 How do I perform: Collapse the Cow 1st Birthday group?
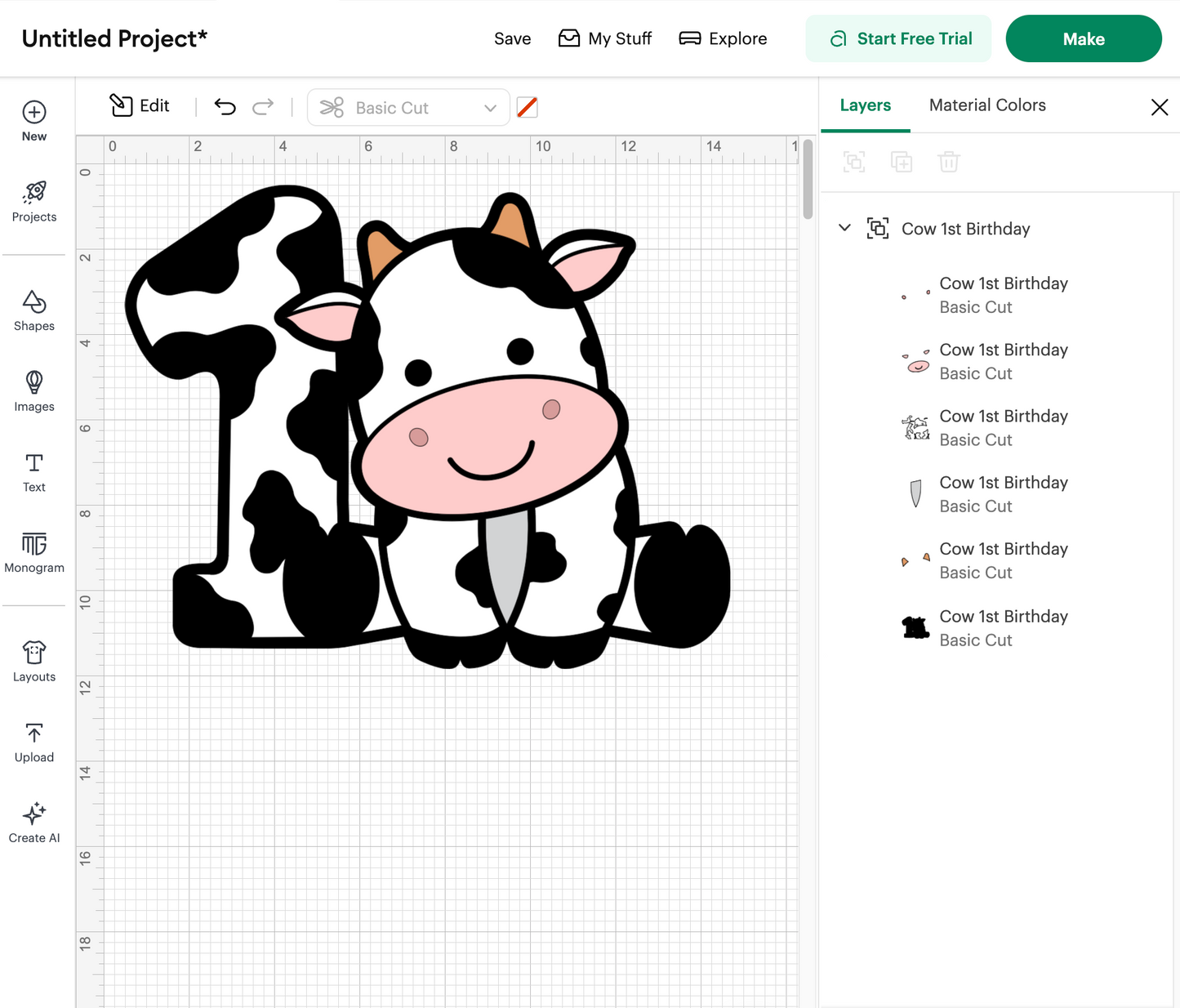844,228
